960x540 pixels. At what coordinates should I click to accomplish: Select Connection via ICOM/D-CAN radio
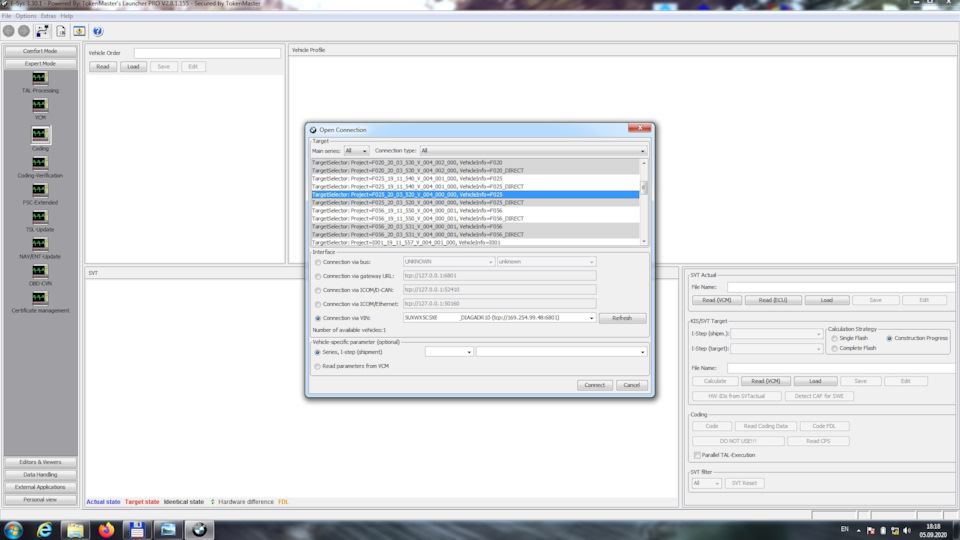coord(318,290)
